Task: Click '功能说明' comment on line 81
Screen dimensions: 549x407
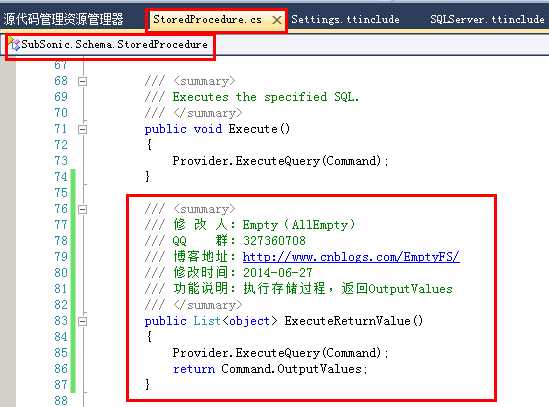Action: click(200, 289)
